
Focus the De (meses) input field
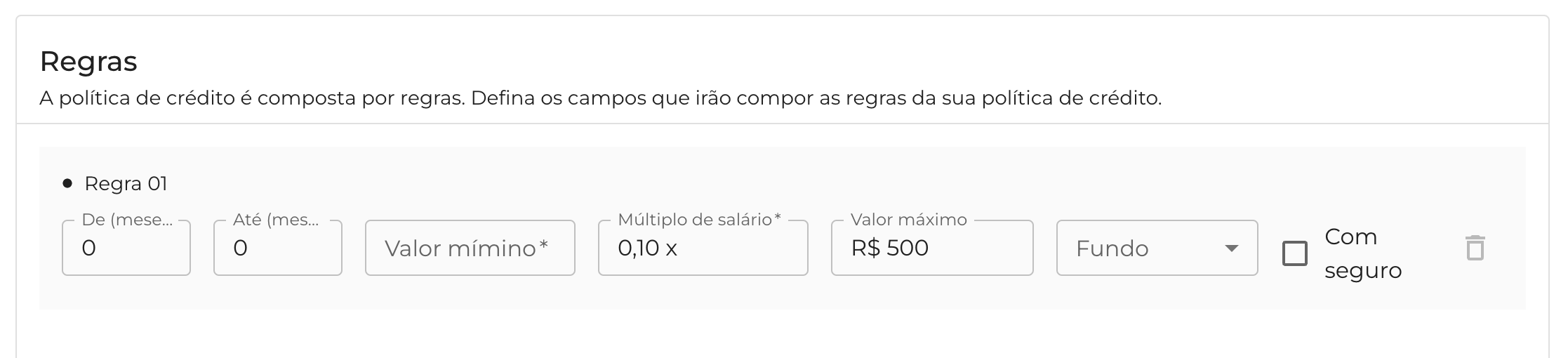coord(126,248)
